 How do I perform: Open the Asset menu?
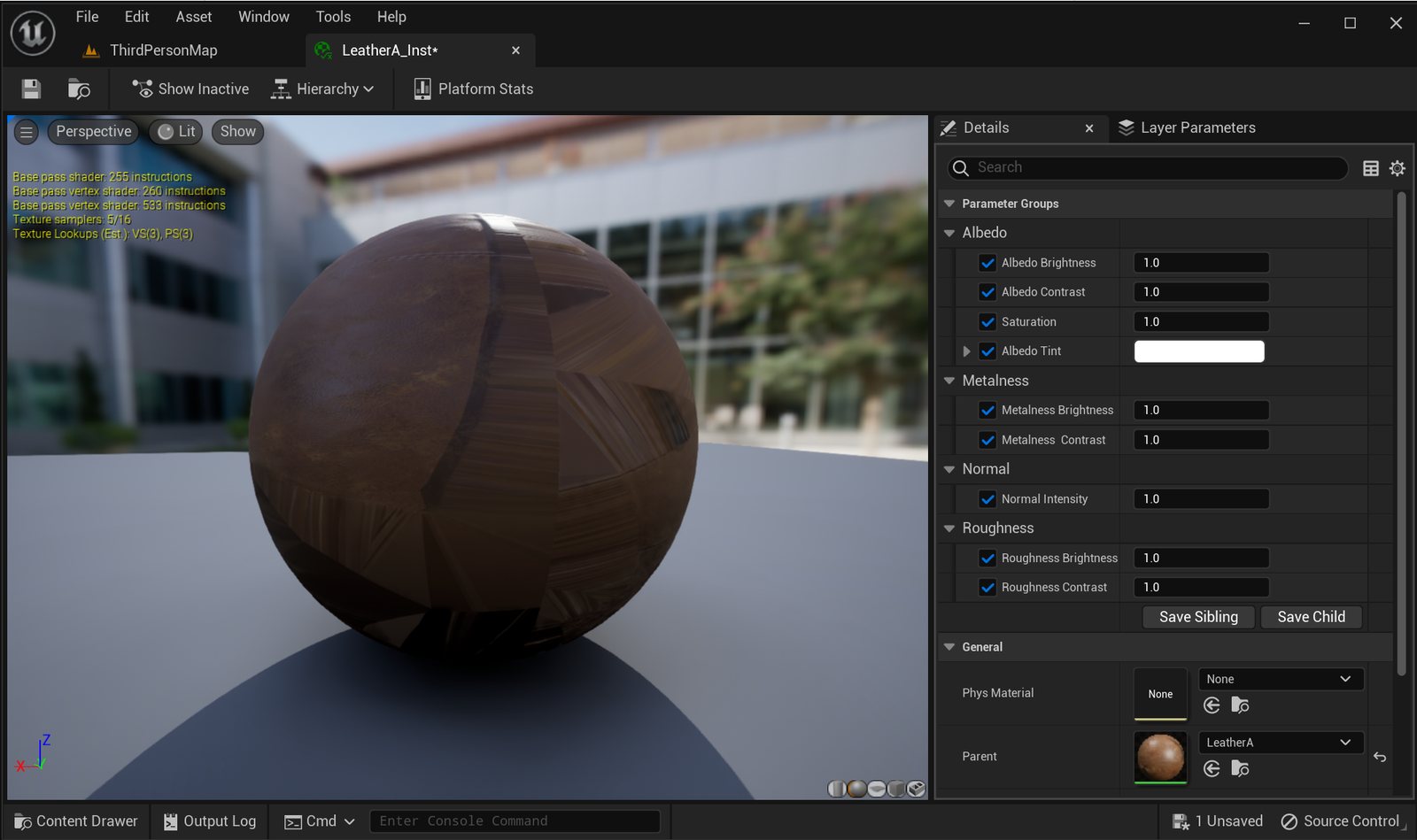point(194,17)
